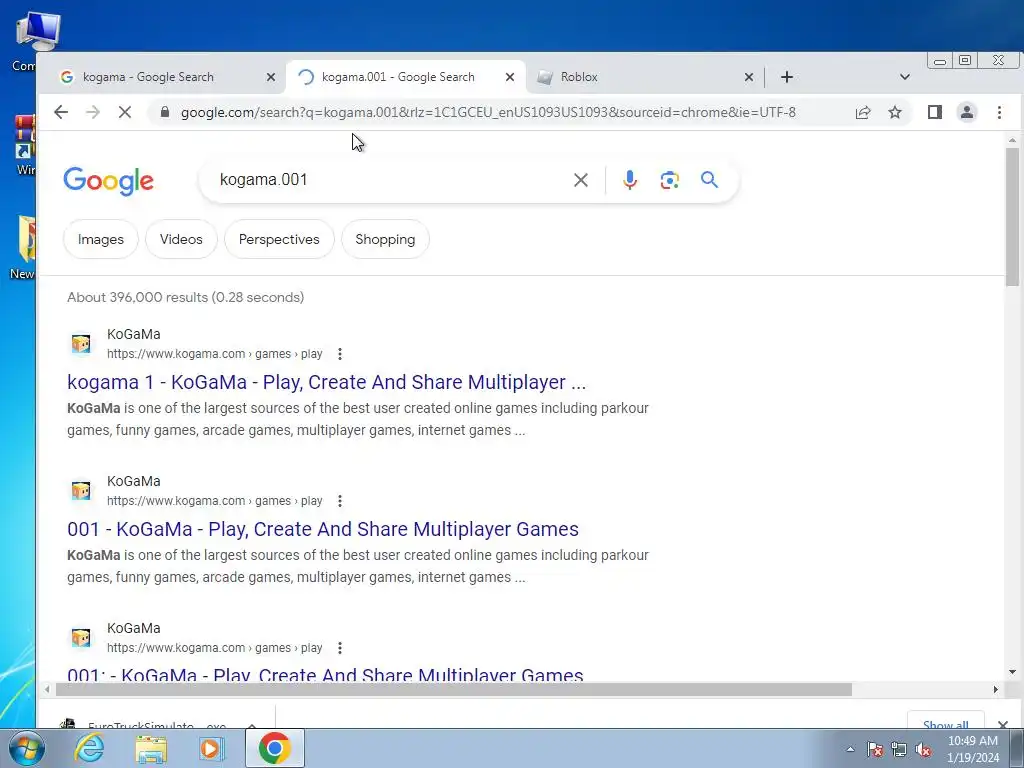Click the Google logo
This screenshot has width=1024, height=768.
click(x=108, y=181)
